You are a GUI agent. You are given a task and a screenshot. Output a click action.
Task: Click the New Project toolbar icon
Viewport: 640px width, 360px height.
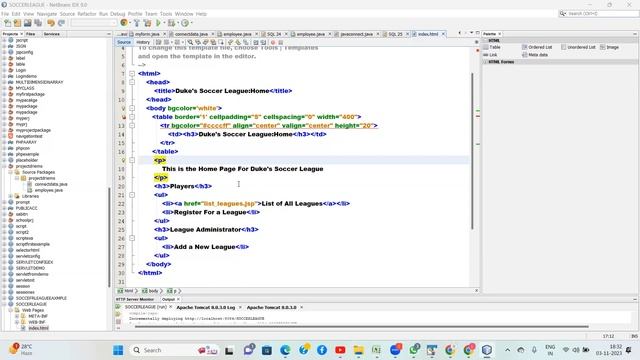tap(18, 23)
